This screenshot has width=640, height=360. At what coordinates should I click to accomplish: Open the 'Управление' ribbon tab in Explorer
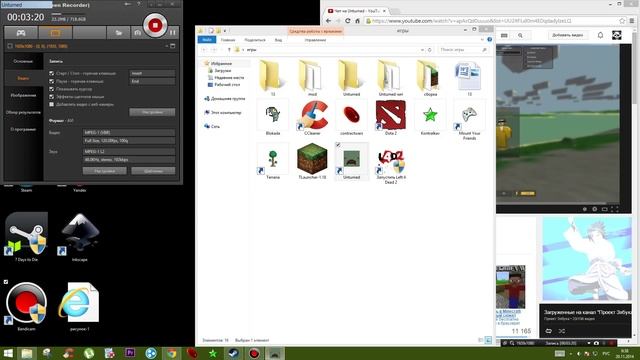(315, 40)
